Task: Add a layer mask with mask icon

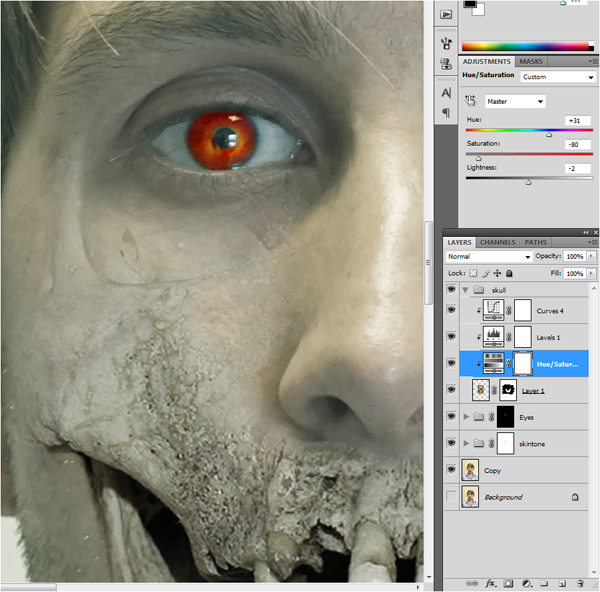Action: tap(508, 584)
